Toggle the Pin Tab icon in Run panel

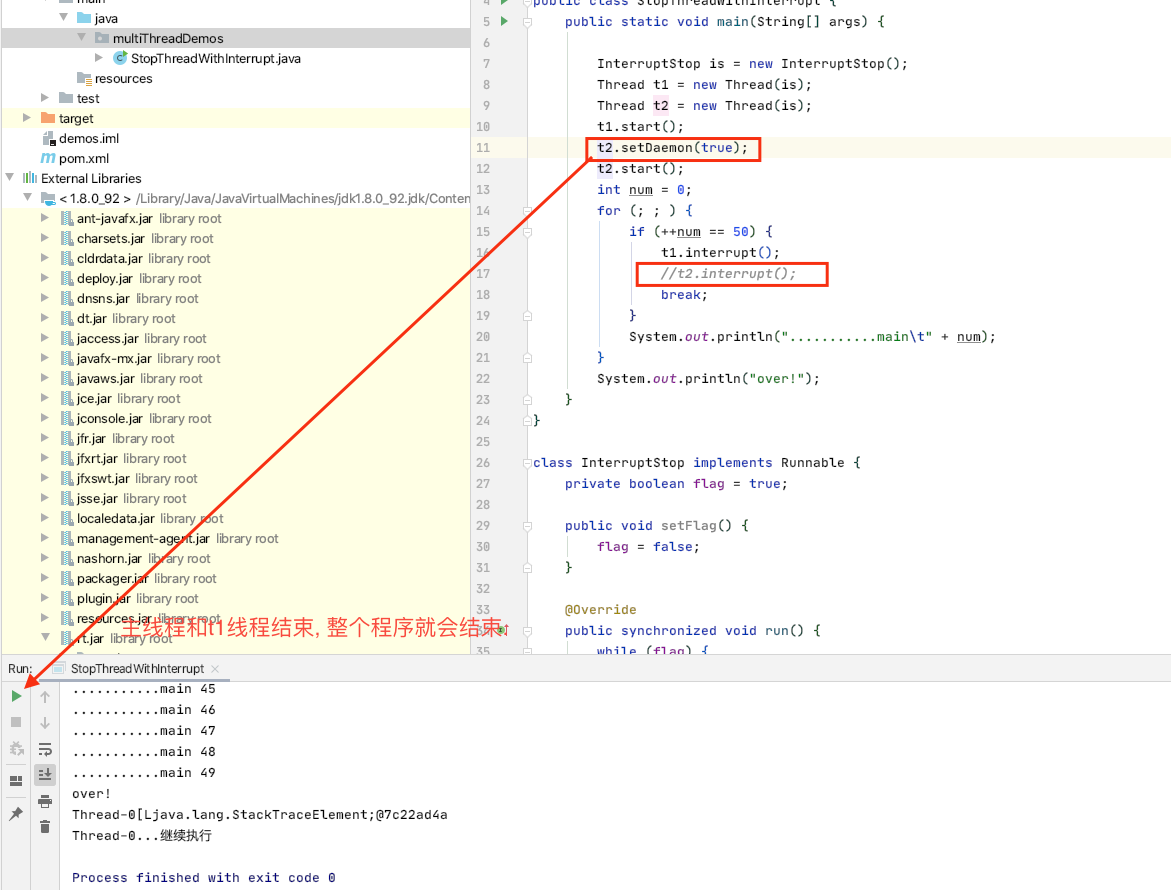[x=16, y=814]
